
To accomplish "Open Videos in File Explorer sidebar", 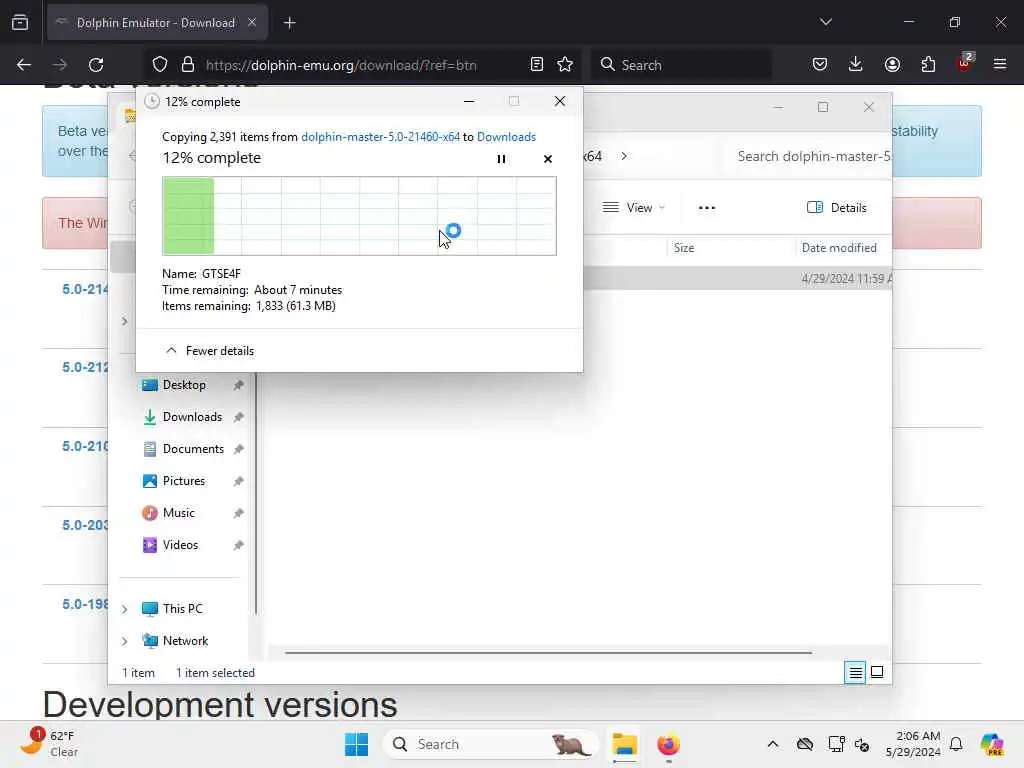I will tap(180, 545).
